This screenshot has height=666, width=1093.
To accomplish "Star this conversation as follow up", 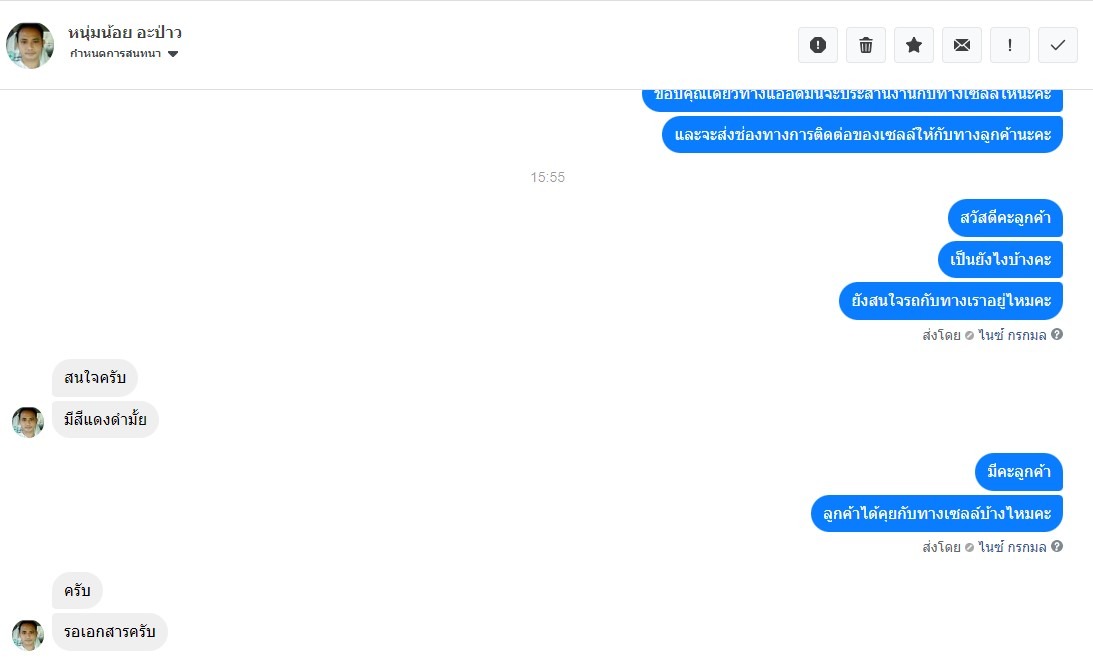I will [x=914, y=45].
